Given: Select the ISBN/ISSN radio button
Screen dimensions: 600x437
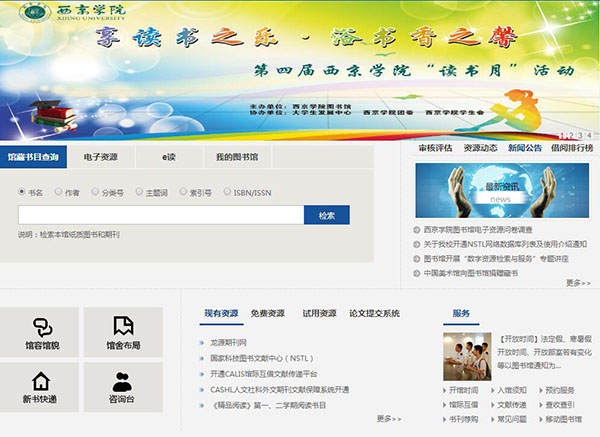Looking at the screenshot, I should [x=227, y=191].
